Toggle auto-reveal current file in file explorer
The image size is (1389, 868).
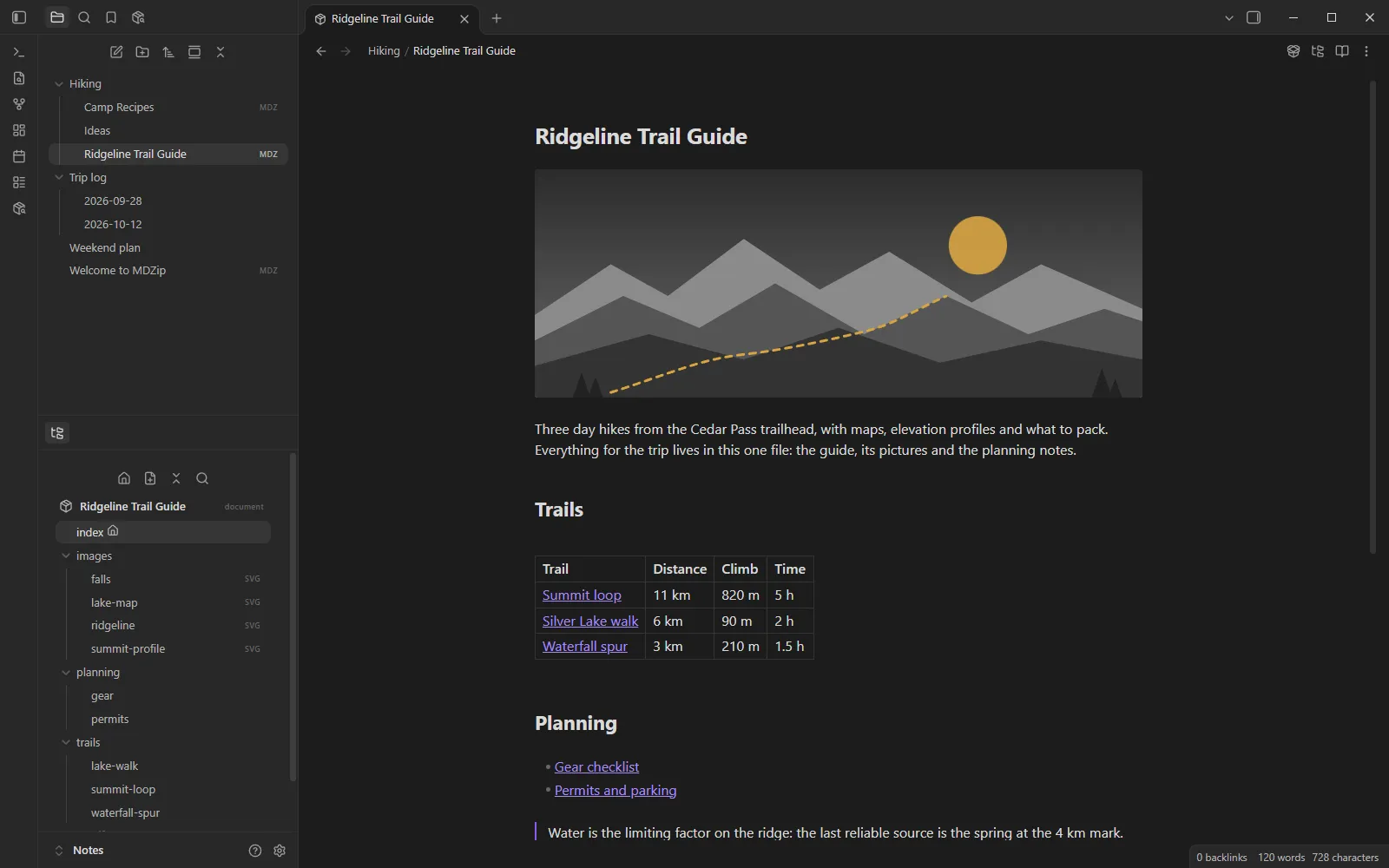(x=194, y=52)
